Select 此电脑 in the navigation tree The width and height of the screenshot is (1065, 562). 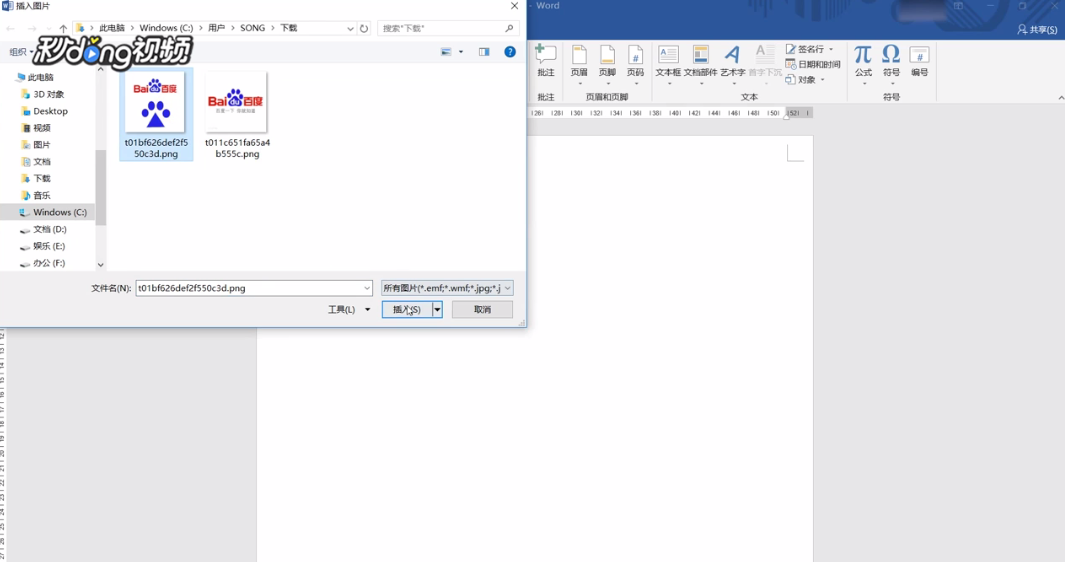[x=40, y=77]
